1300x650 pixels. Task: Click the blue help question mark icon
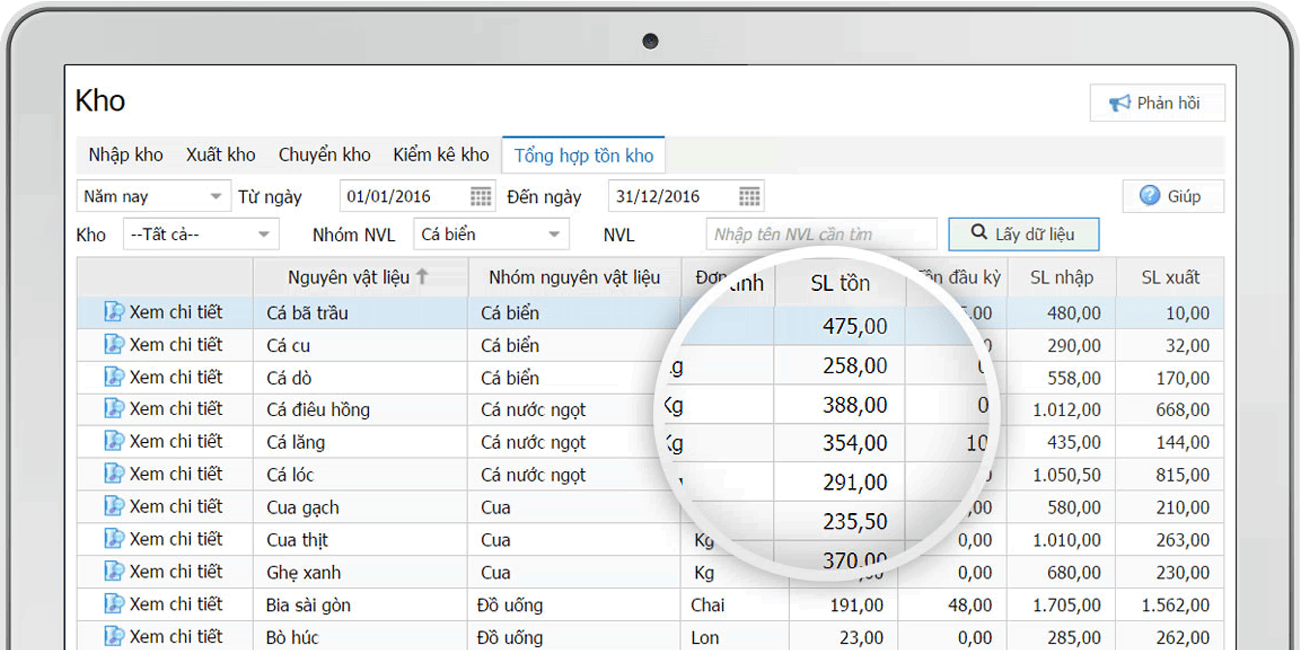pyautogui.click(x=1150, y=195)
